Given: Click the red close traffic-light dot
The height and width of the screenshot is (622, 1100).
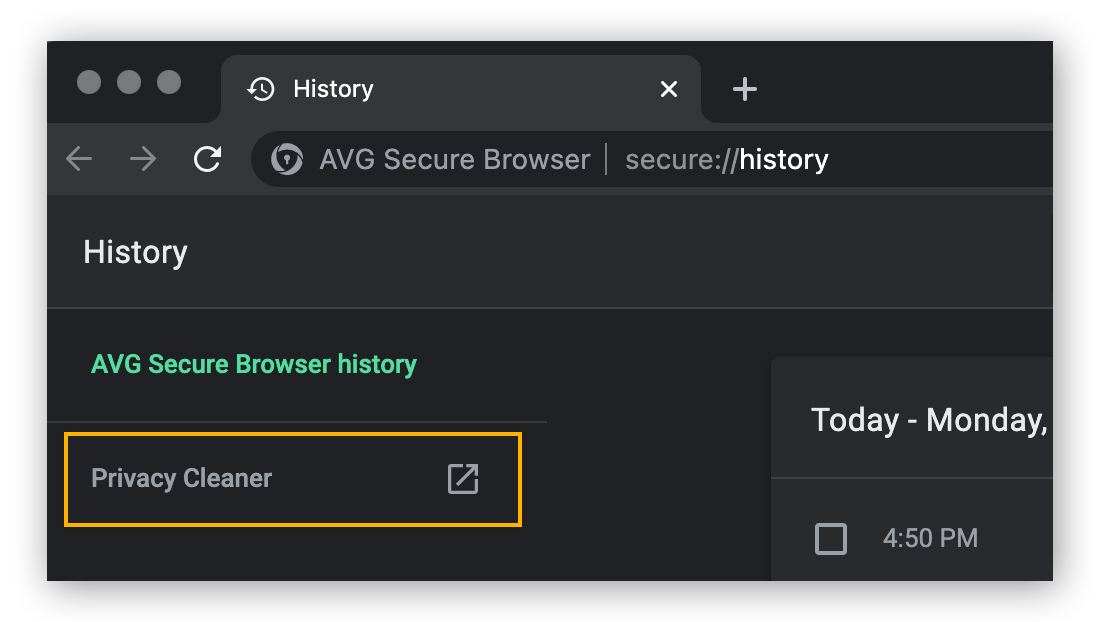Looking at the screenshot, I should coord(91,83).
